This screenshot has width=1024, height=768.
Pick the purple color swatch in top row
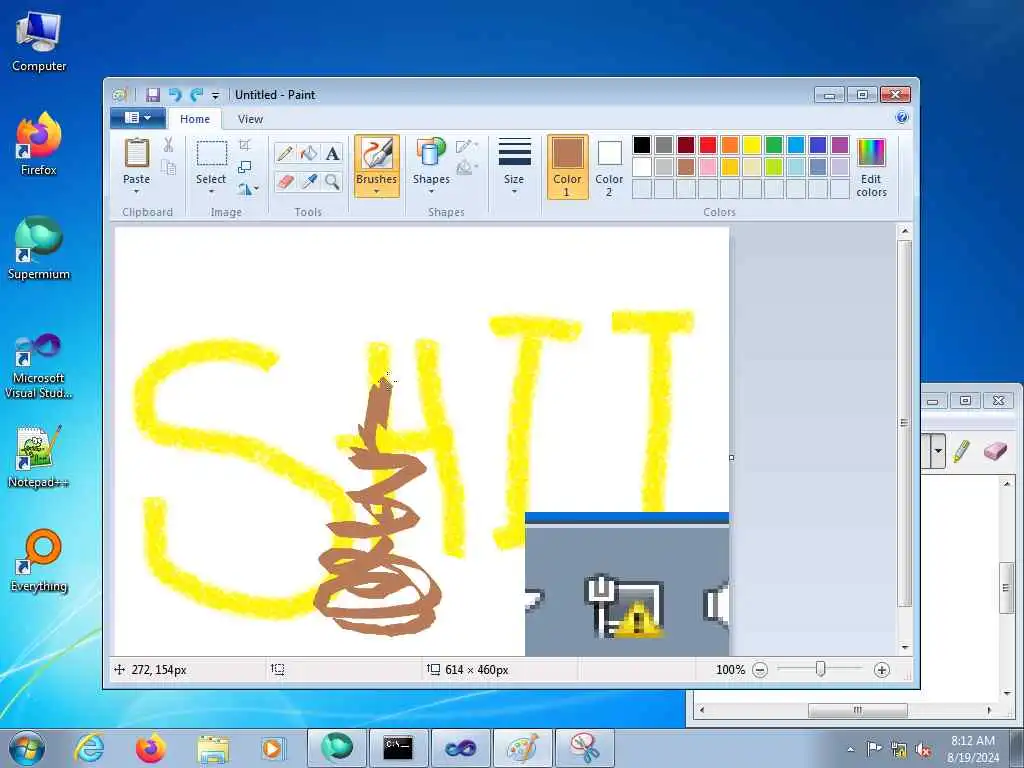840,145
